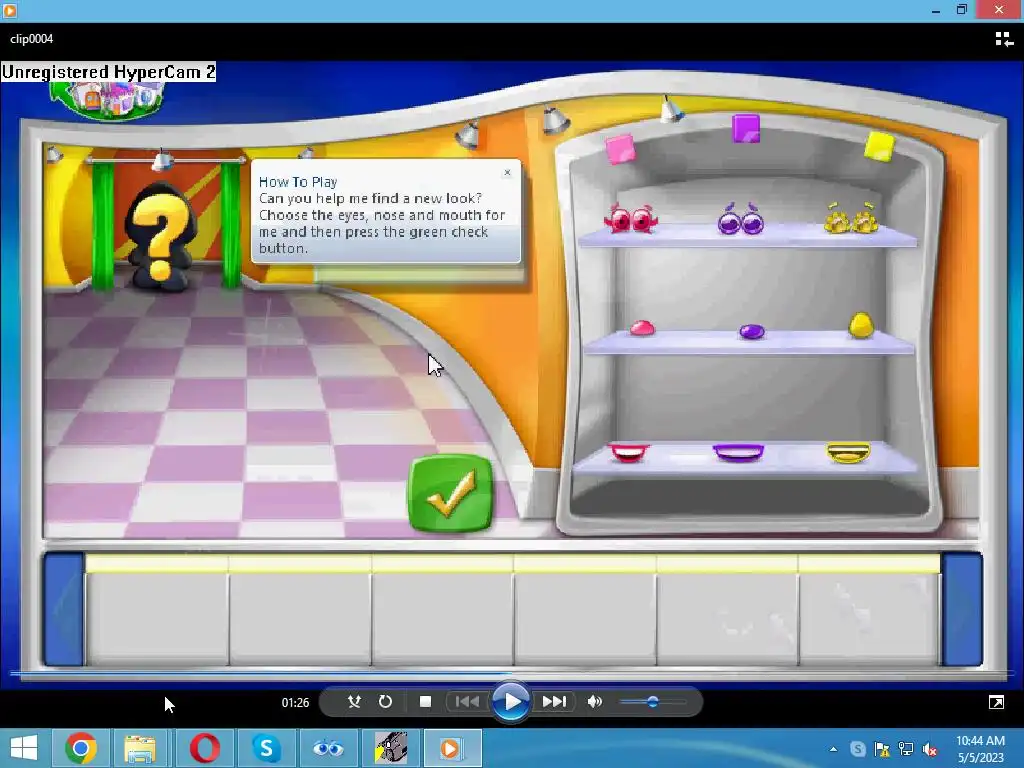
Task: Skip to the previous clip
Action: [x=467, y=701]
